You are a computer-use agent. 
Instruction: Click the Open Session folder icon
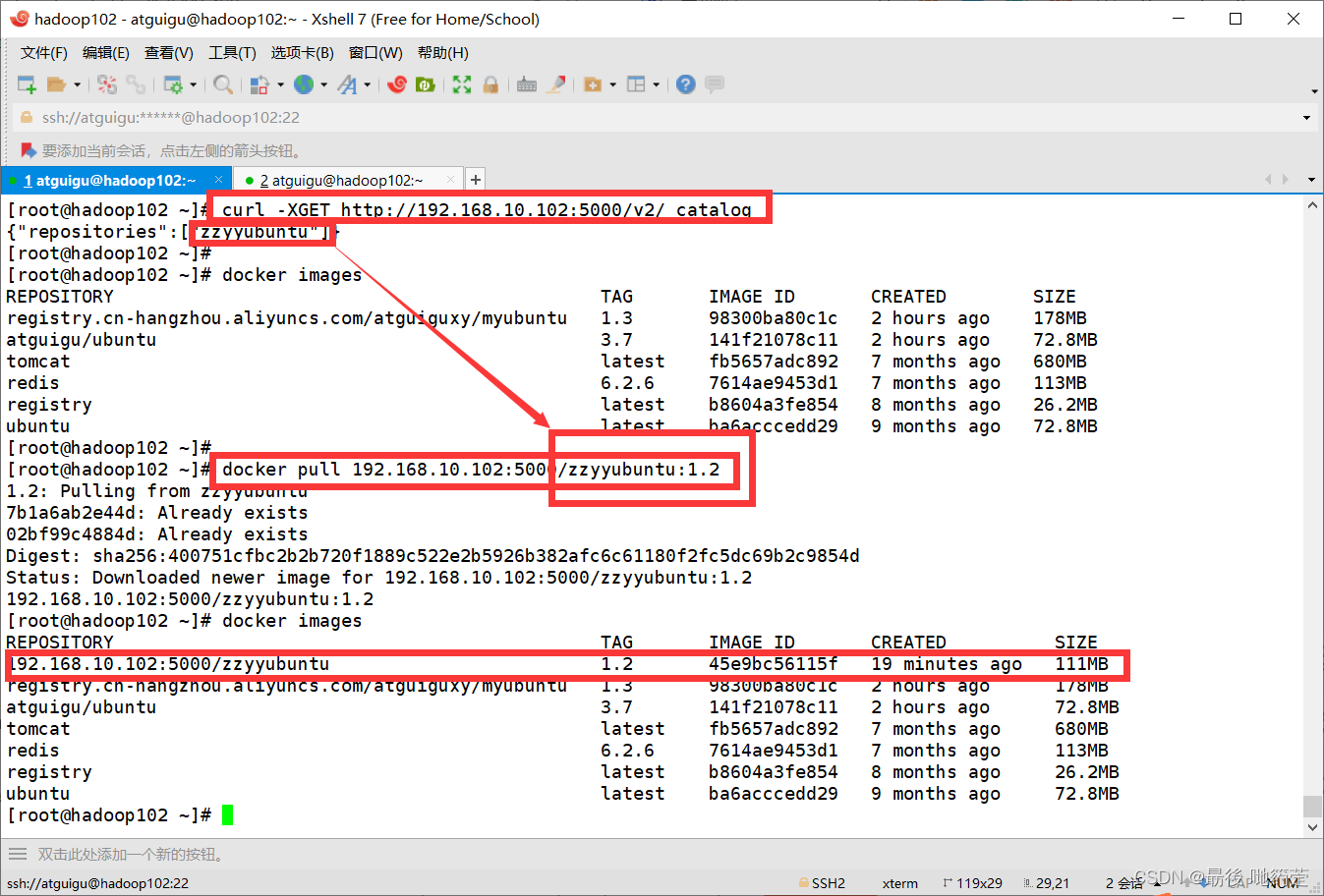56,84
